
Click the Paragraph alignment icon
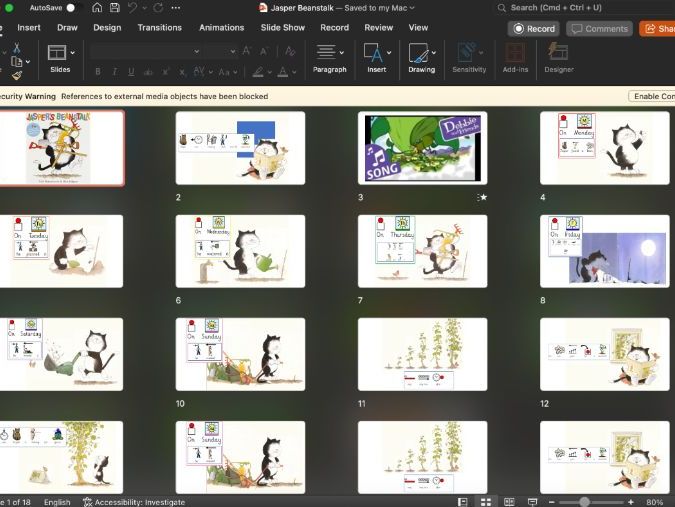tap(326, 53)
